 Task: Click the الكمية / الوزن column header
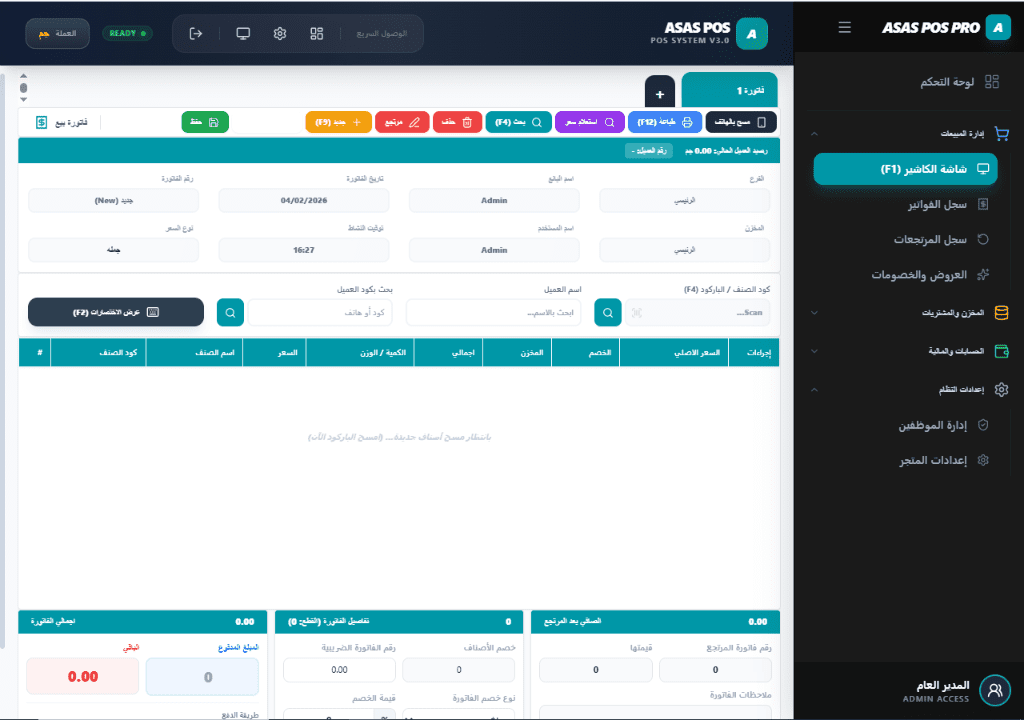tap(360, 353)
